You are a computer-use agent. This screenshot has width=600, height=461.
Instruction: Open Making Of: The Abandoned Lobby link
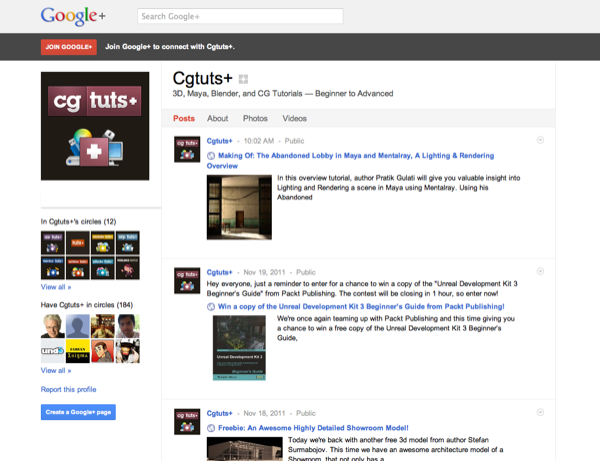[x=350, y=161]
